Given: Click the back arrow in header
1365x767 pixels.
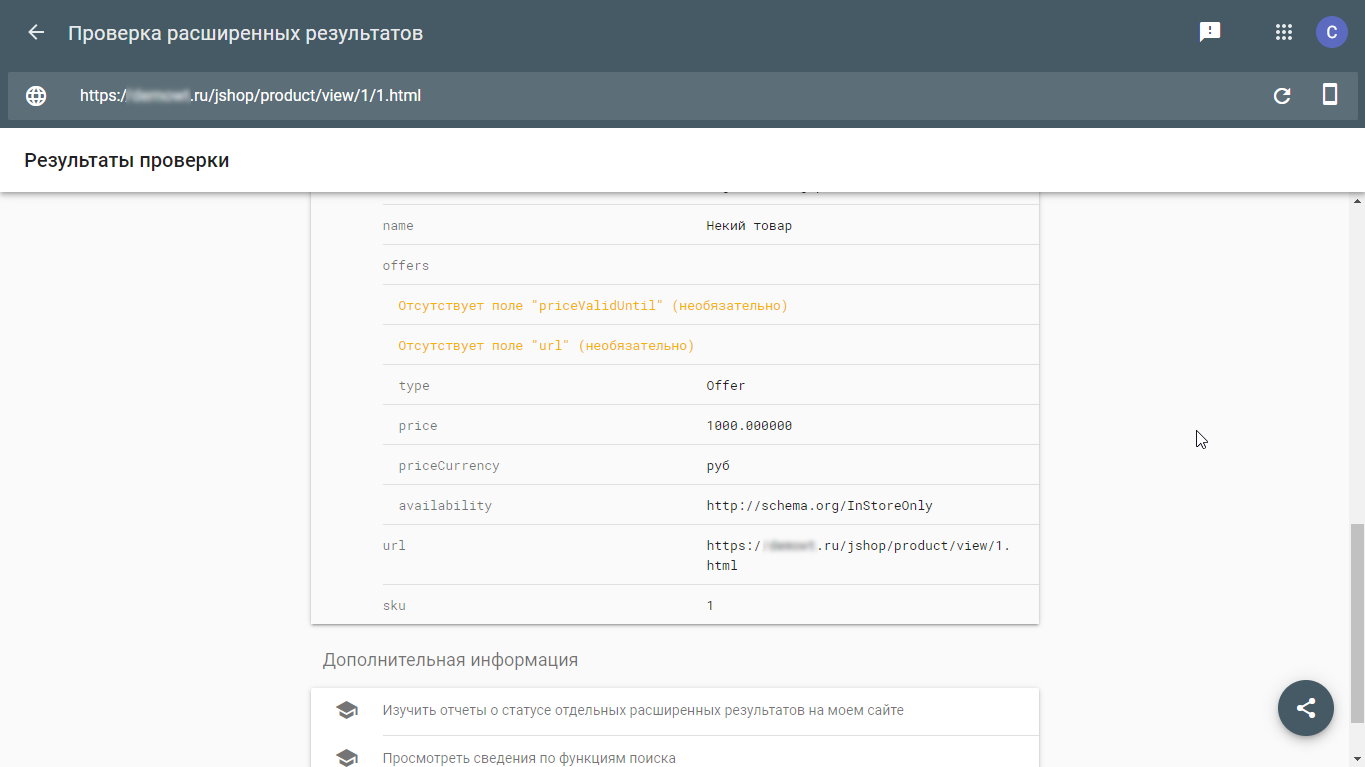Looking at the screenshot, I should 36,33.
